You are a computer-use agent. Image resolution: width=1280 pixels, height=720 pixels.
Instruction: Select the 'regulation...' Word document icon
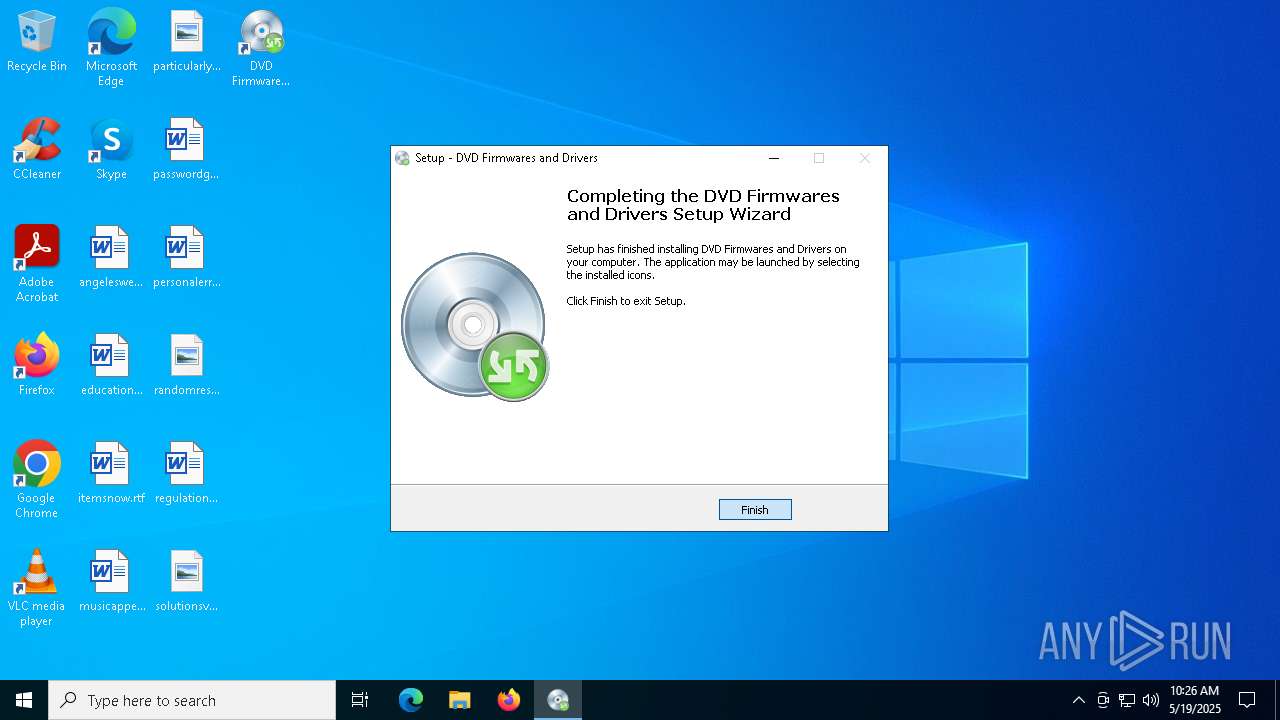pyautogui.click(x=187, y=475)
